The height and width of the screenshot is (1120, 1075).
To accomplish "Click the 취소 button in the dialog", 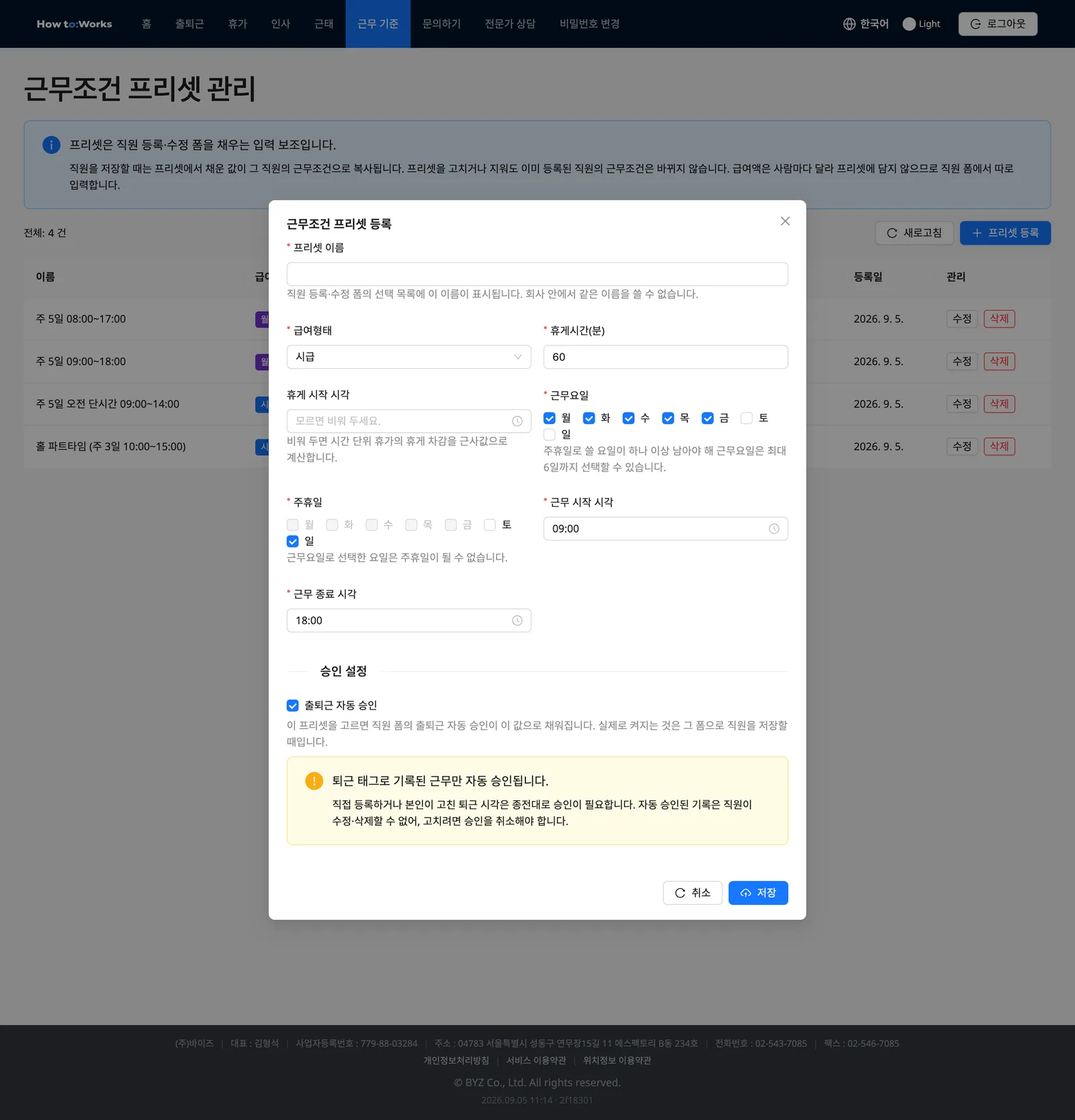I will (x=692, y=893).
